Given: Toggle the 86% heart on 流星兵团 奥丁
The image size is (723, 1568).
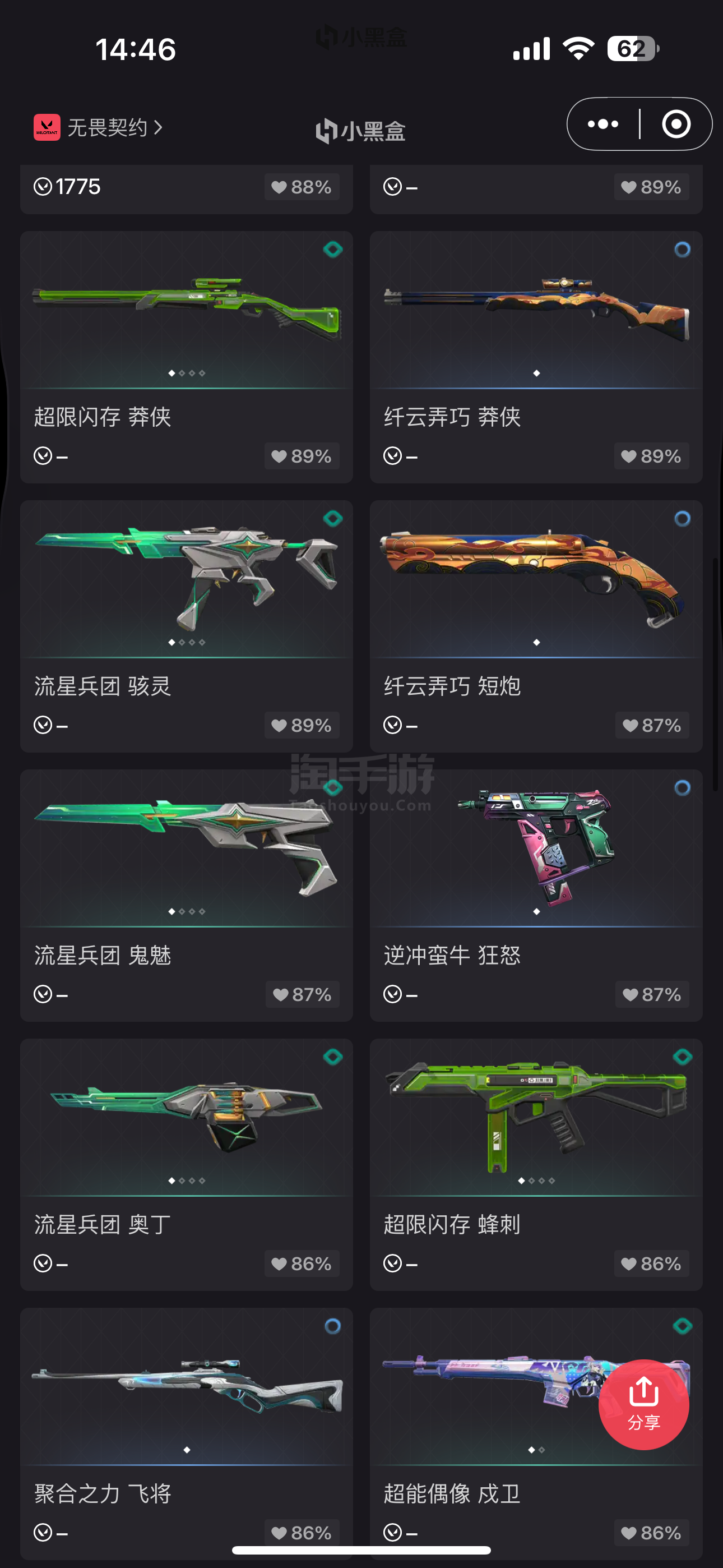Looking at the screenshot, I should tap(302, 1263).
